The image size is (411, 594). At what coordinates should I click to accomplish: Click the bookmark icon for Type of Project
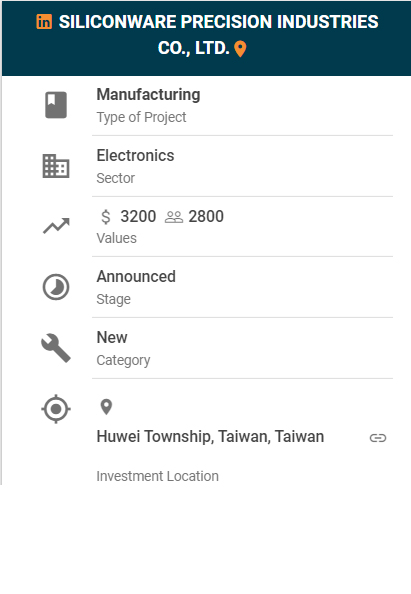(56, 105)
